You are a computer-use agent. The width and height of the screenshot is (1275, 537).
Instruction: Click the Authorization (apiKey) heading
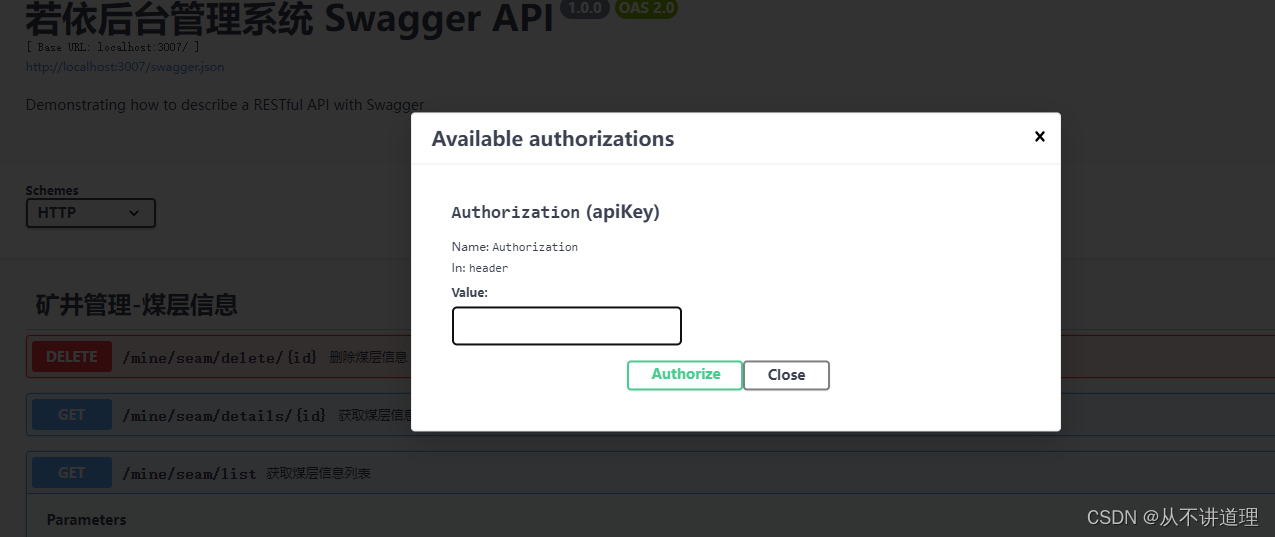pyautogui.click(x=555, y=212)
